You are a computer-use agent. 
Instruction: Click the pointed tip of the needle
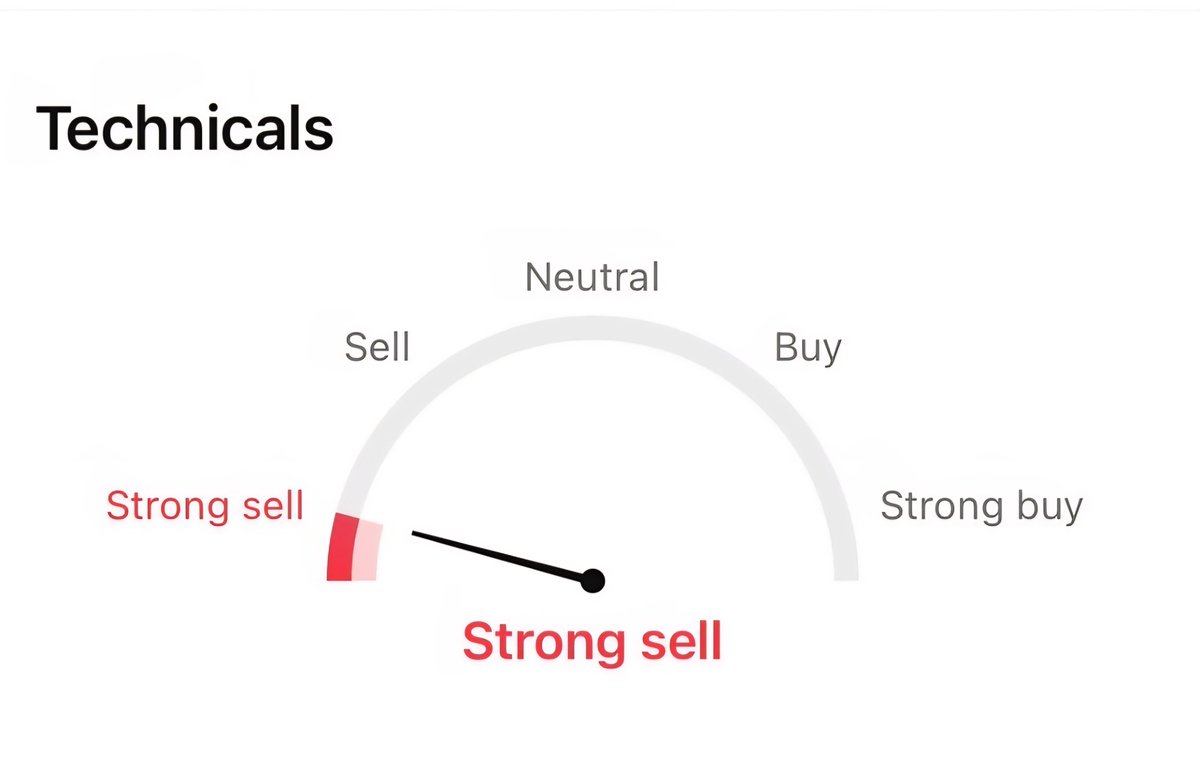point(416,534)
